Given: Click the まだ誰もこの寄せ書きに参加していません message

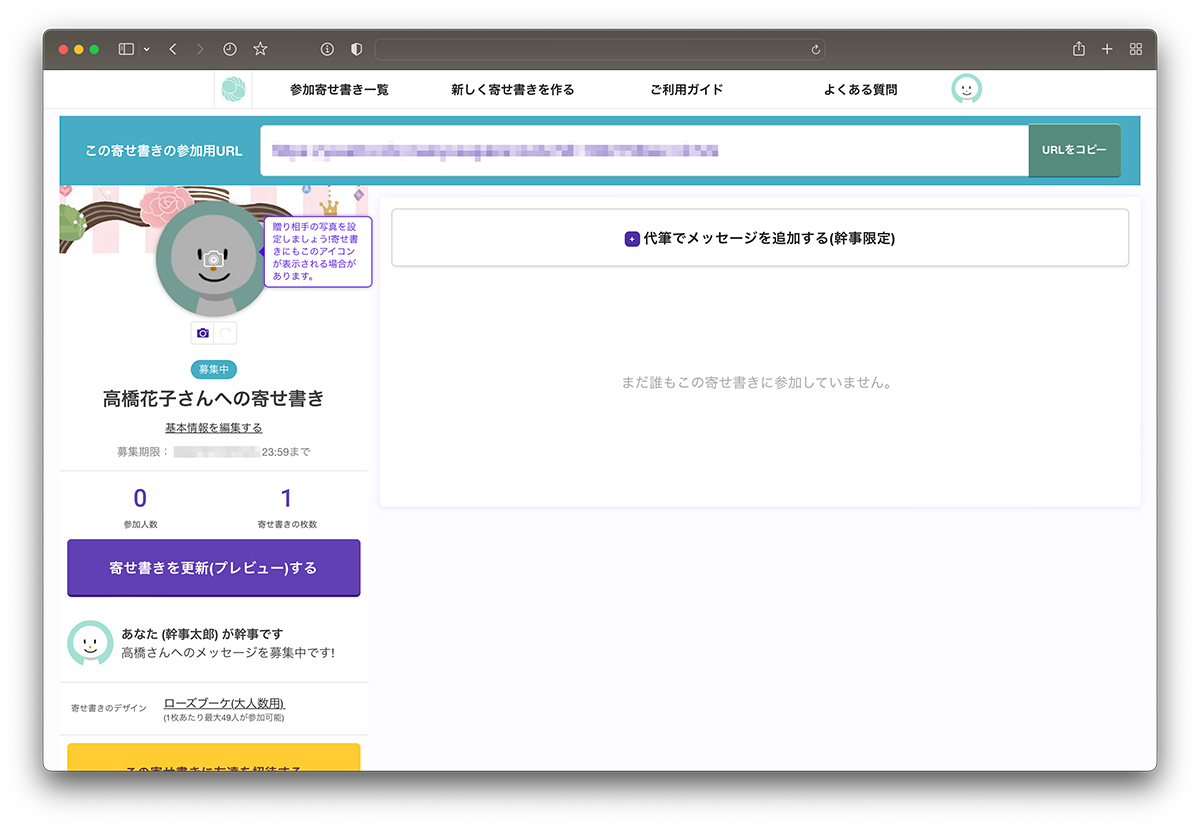Looking at the screenshot, I should point(757,383).
